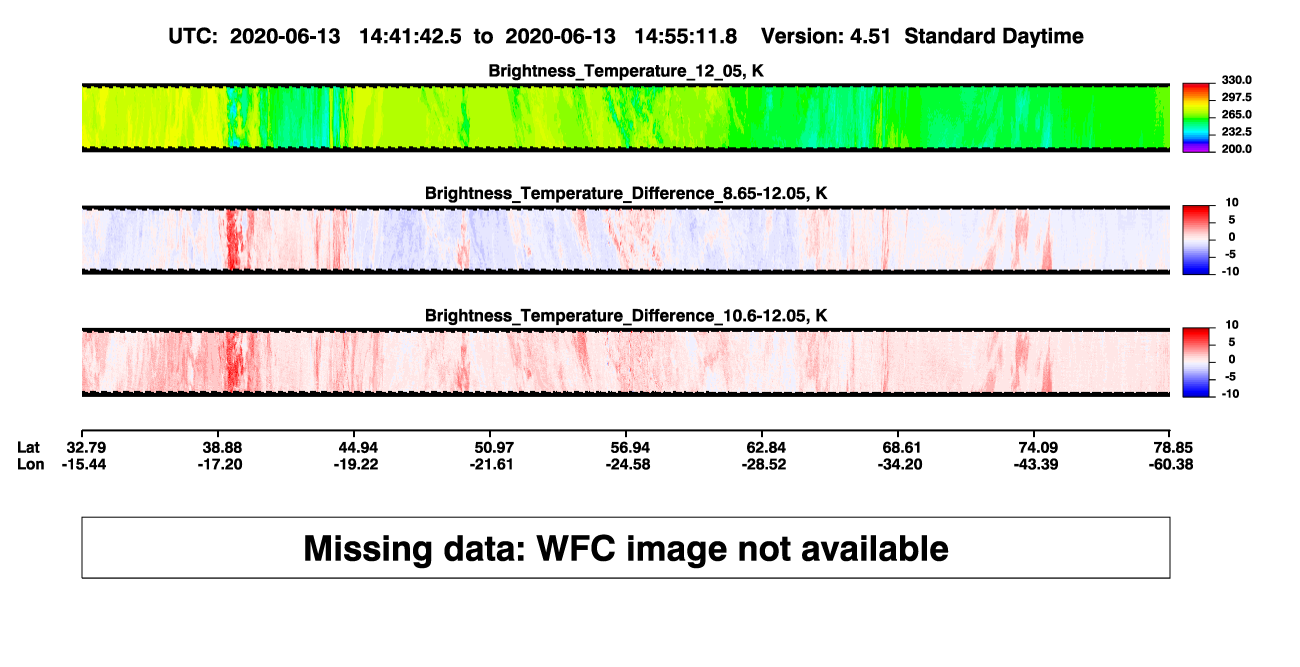Click the '10' label on the 8.65-12.05 color bar

coord(1232,203)
